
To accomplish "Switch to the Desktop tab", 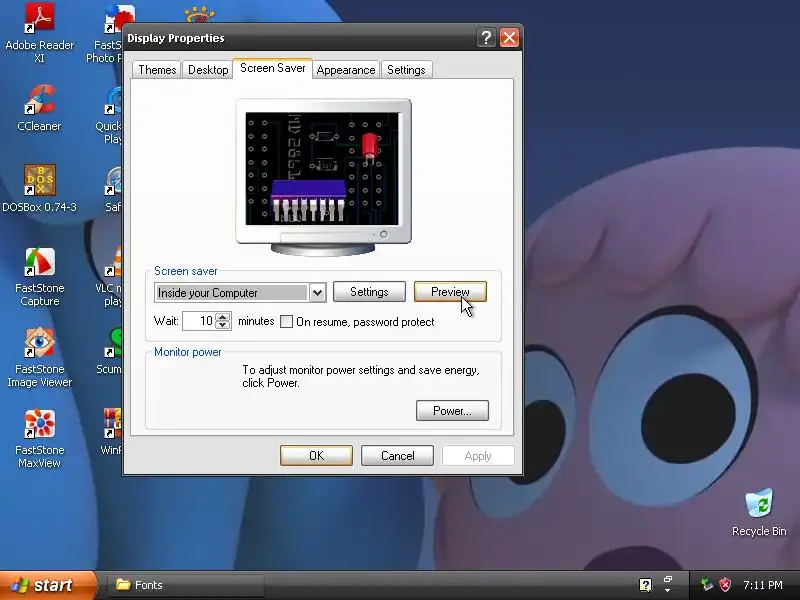I will tap(208, 70).
